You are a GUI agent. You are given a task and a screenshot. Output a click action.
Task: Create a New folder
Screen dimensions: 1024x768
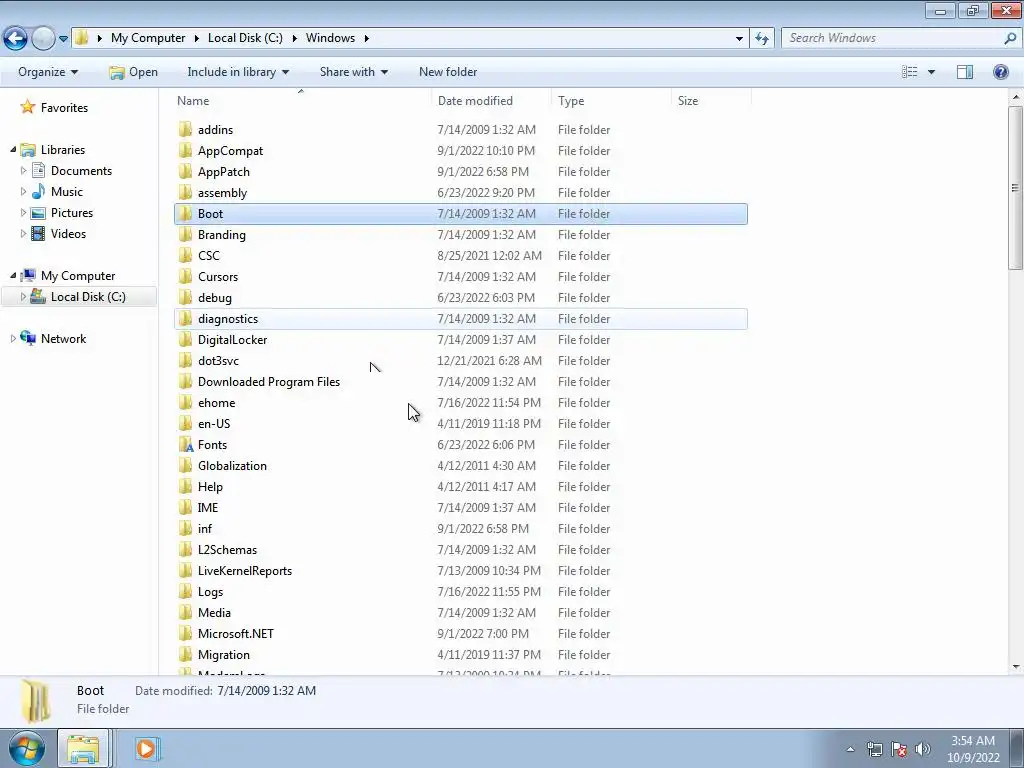(448, 72)
